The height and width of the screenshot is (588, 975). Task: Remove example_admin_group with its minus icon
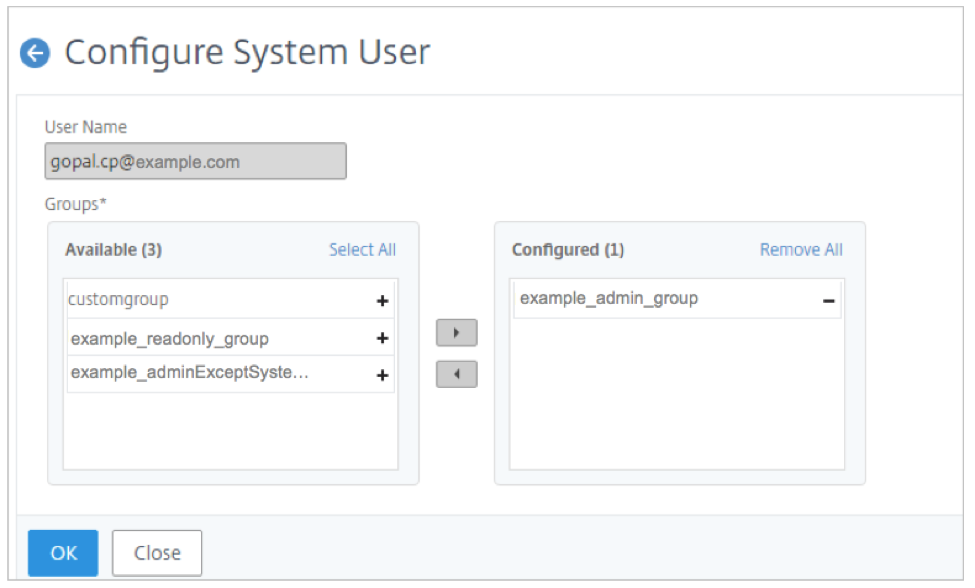[828, 301]
